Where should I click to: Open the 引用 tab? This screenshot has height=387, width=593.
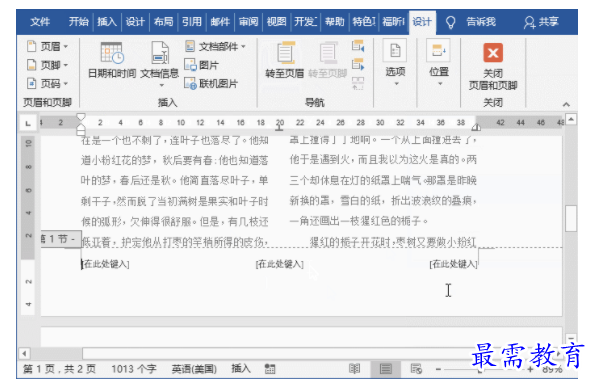point(192,22)
